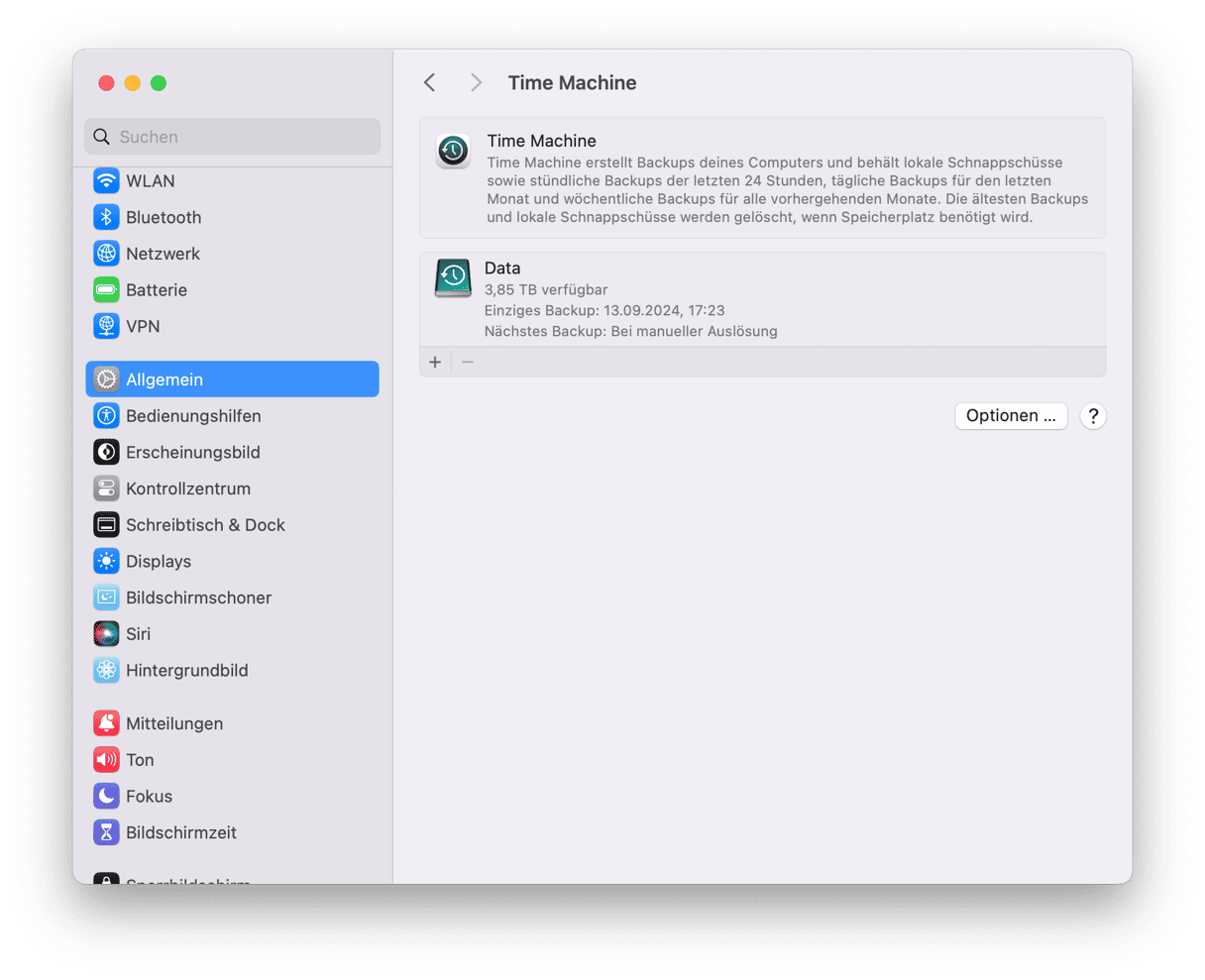
Task: Click the Schreibtisch & Dock icon
Action: click(x=106, y=525)
